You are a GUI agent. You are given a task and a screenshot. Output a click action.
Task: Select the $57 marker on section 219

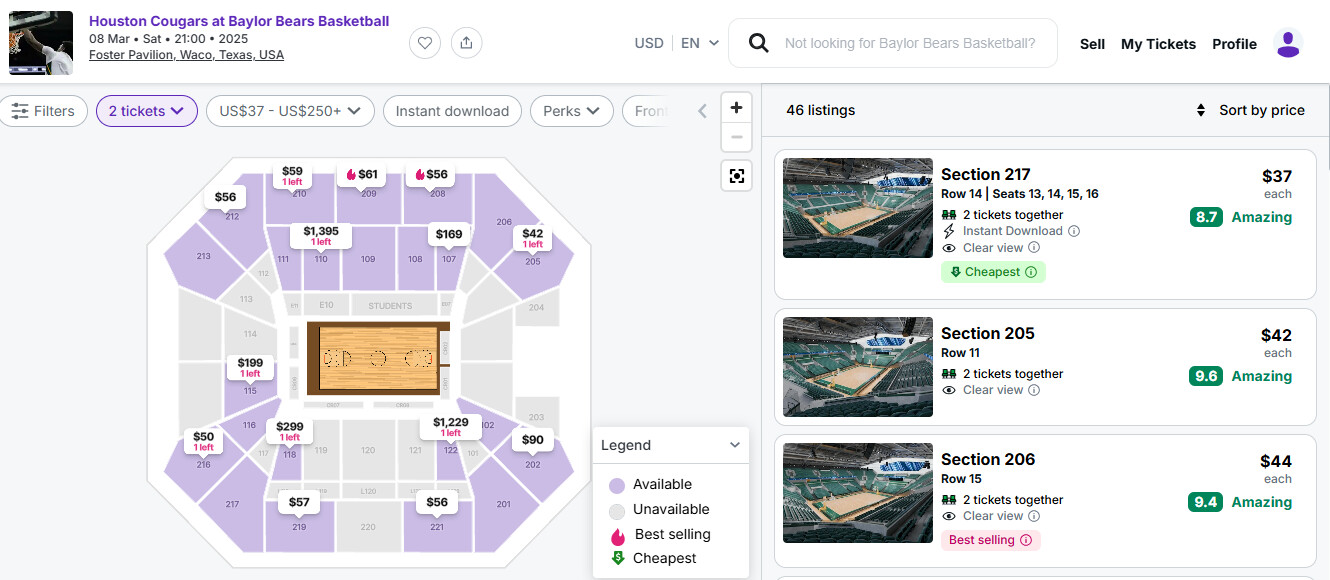click(x=299, y=501)
